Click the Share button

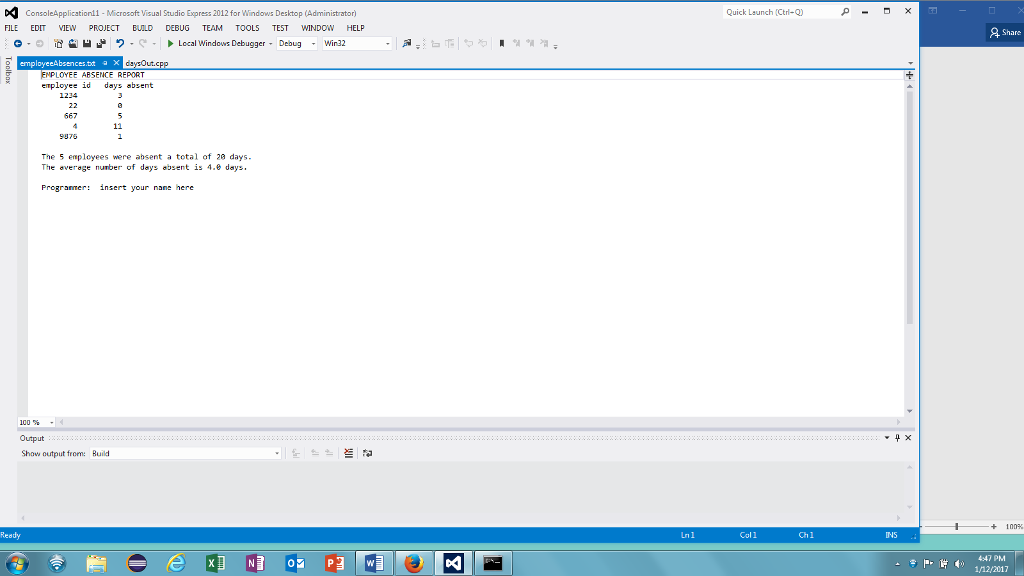[1008, 31]
